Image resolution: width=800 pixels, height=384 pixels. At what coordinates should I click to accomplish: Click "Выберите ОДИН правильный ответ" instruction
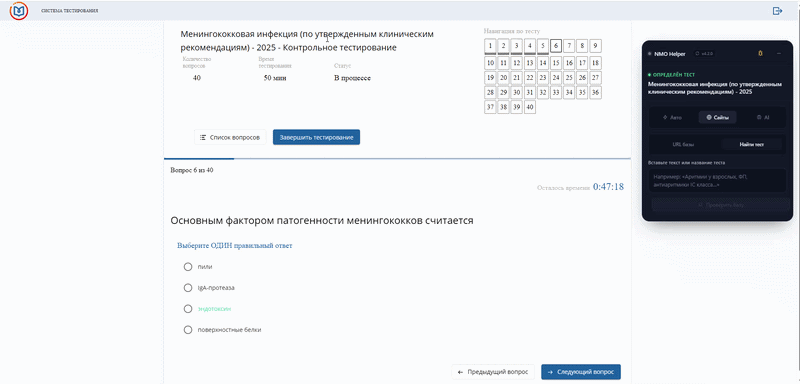(235, 246)
